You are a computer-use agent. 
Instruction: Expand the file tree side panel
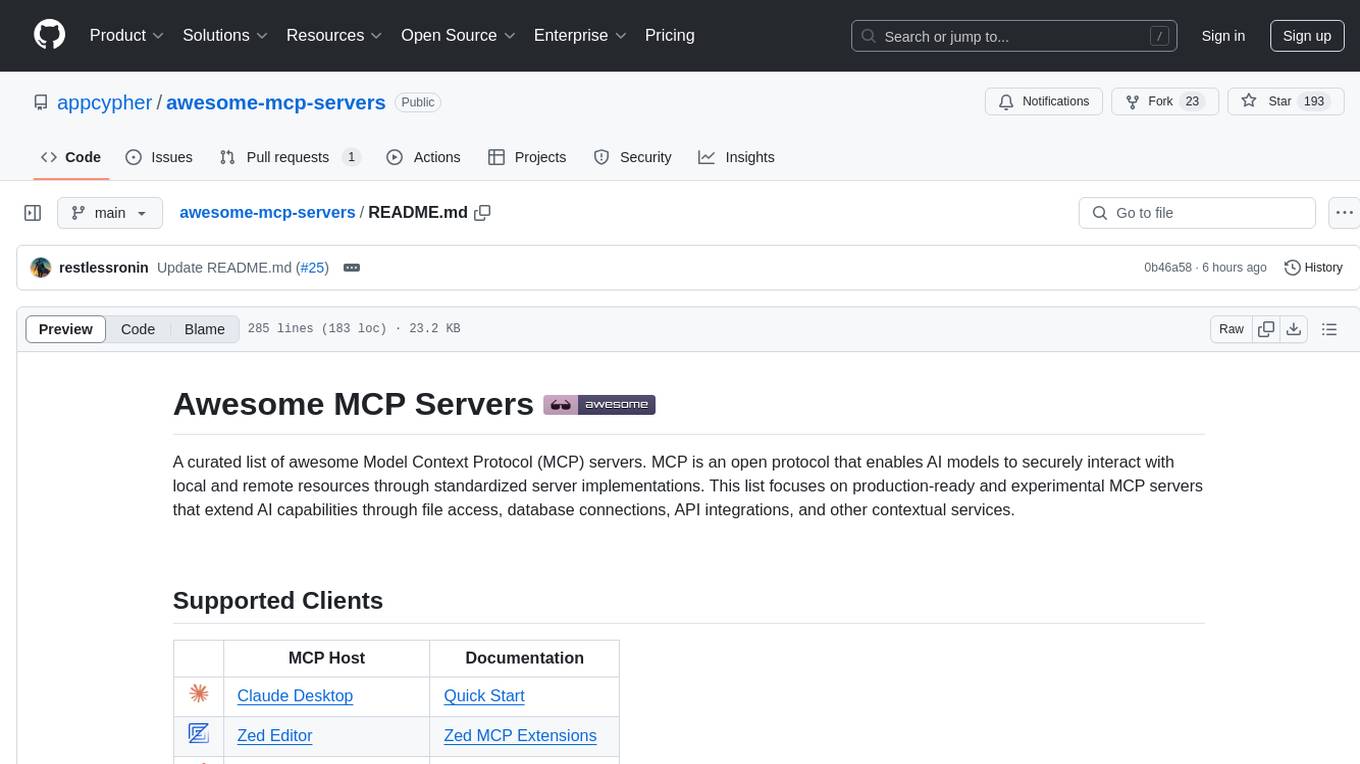33,213
